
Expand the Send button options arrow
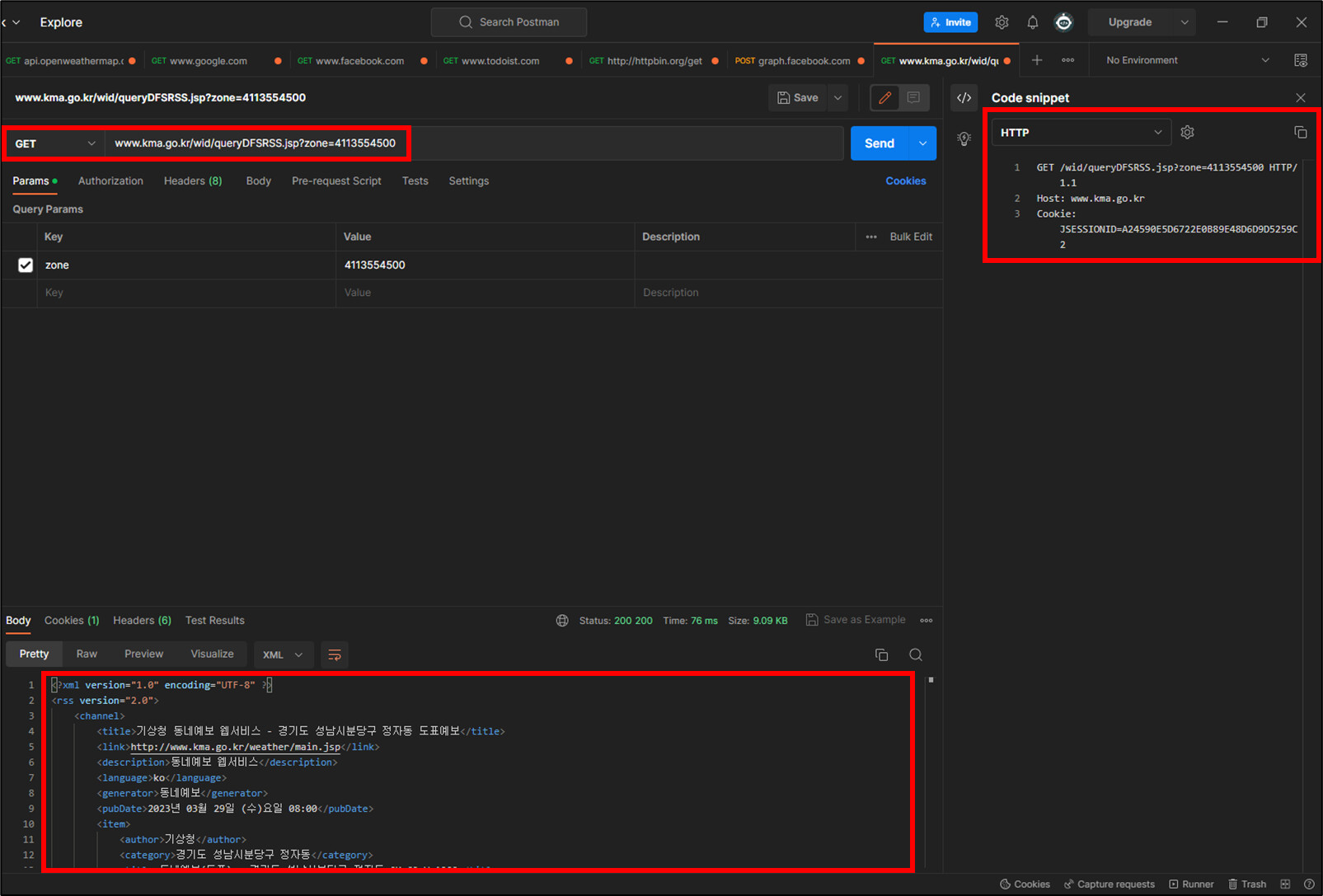click(x=922, y=143)
